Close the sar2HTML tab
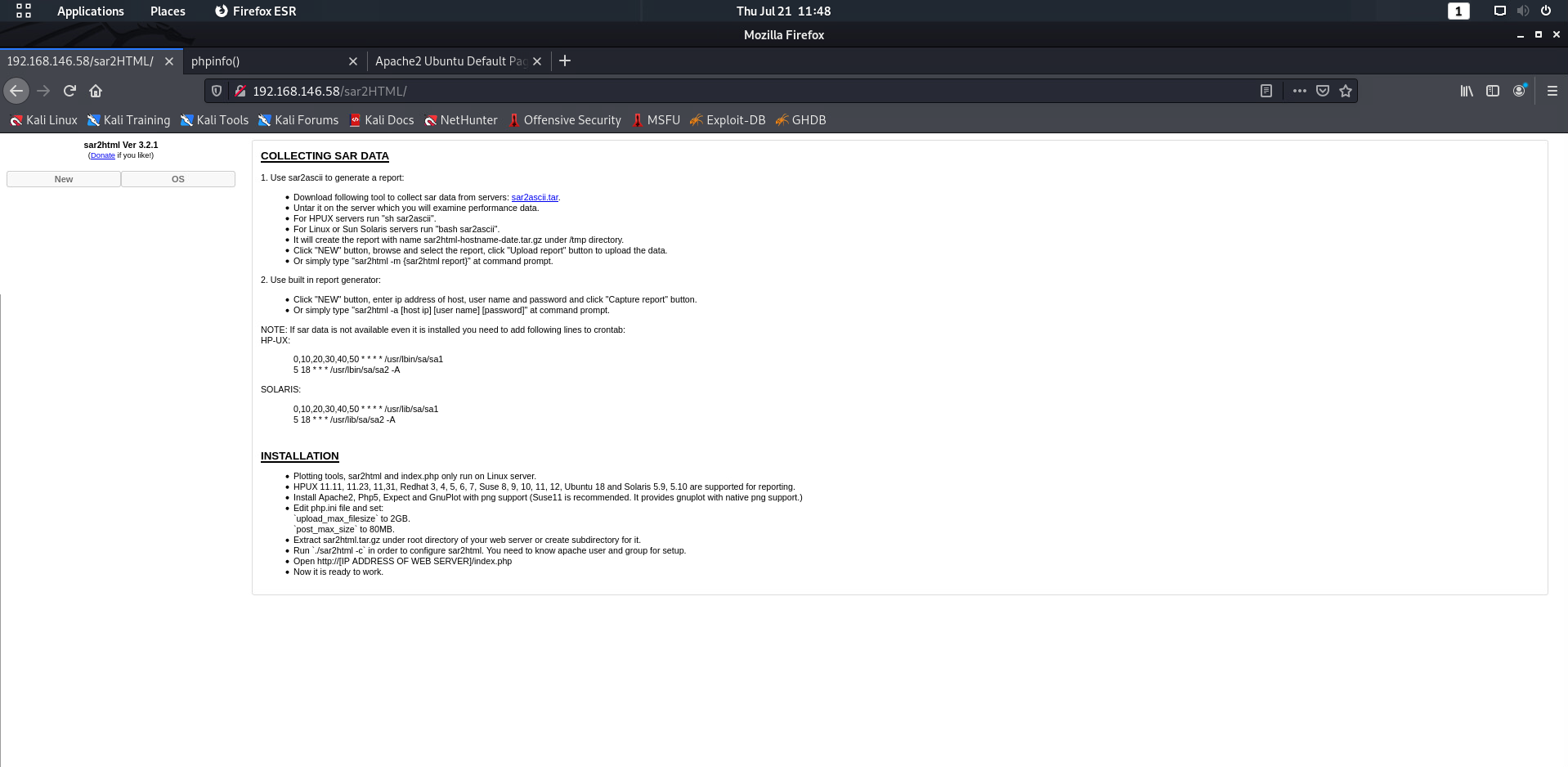This screenshot has width=1568, height=767. click(x=169, y=61)
